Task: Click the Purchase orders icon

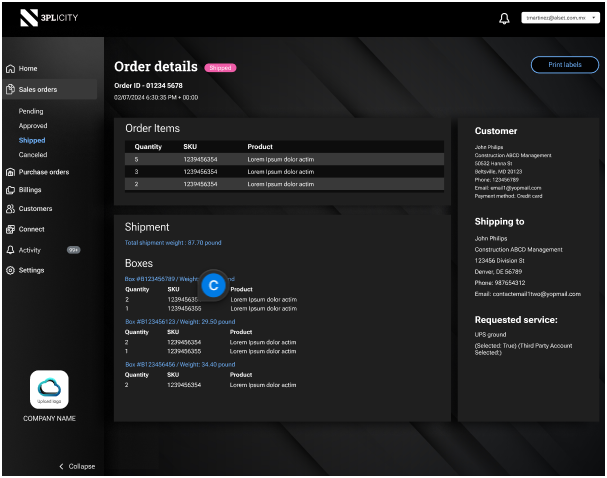Action: 10,172
